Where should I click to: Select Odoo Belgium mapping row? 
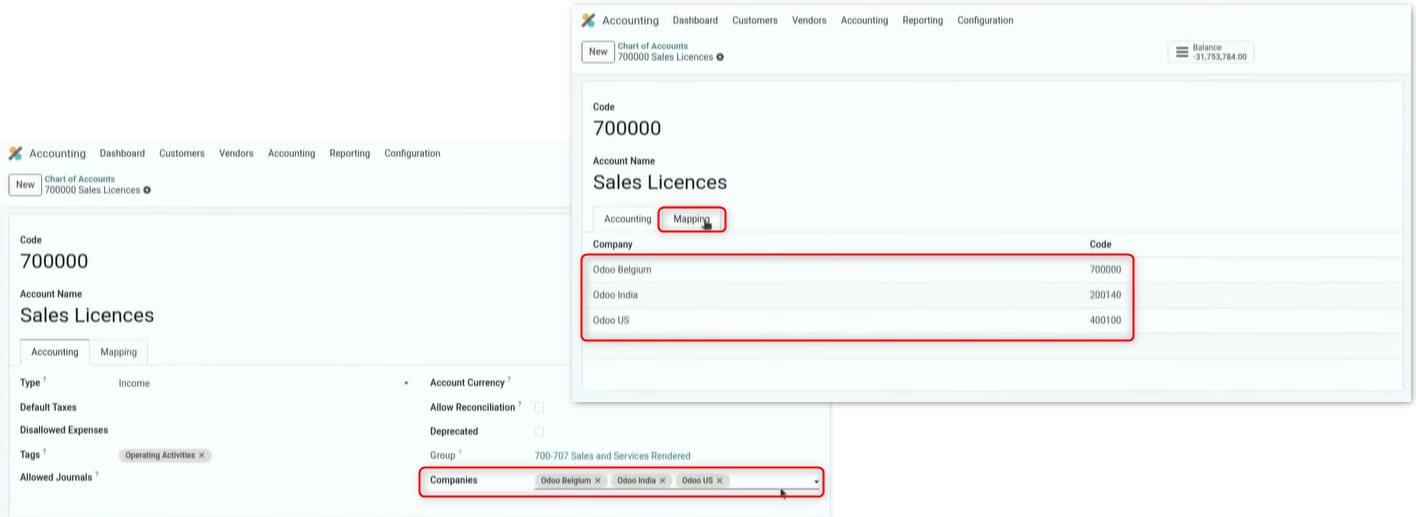[857, 270]
